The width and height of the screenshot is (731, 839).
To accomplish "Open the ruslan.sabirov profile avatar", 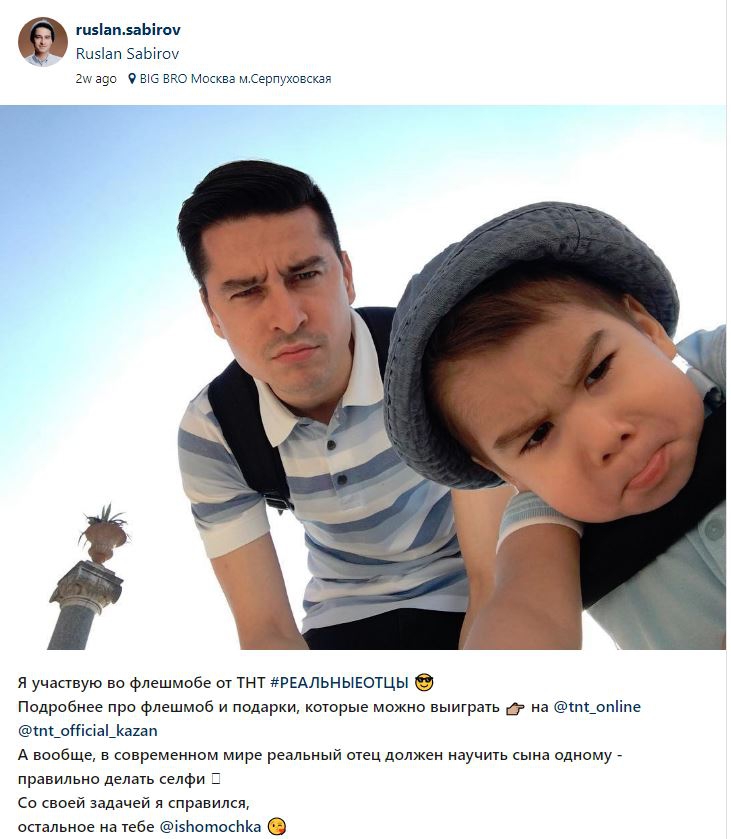I will pos(43,42).
